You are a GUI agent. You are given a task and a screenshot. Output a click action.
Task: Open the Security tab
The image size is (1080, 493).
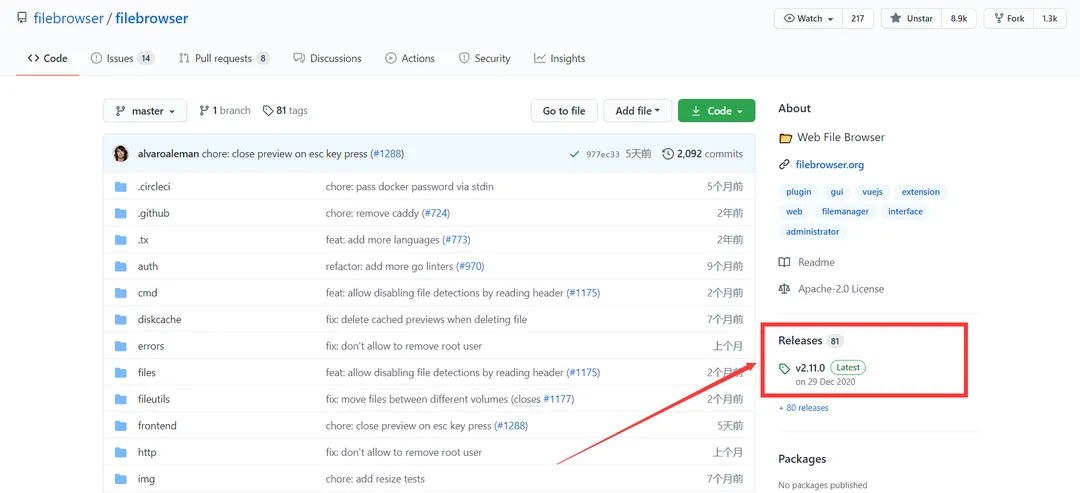484,59
